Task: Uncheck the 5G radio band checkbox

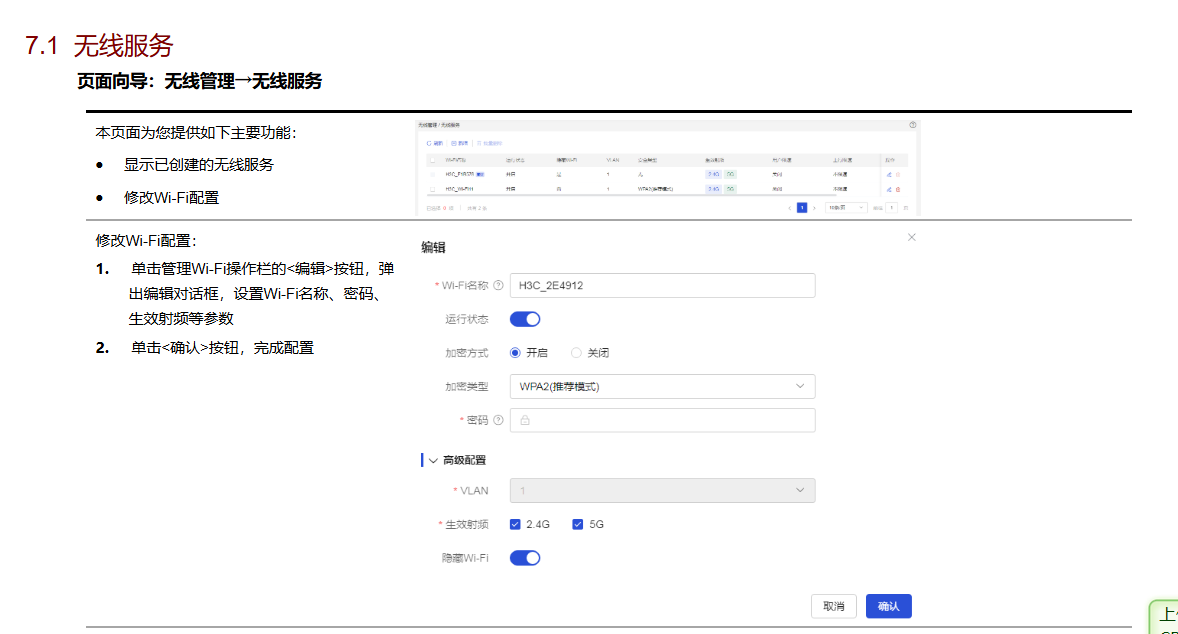Action: coord(578,524)
